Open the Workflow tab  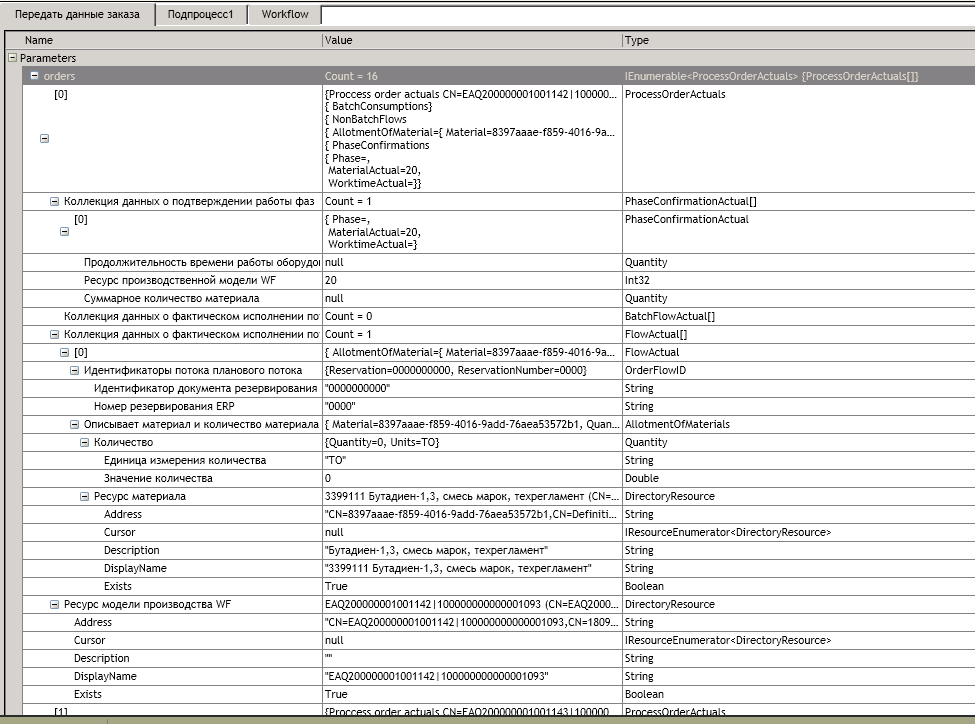[x=285, y=15]
